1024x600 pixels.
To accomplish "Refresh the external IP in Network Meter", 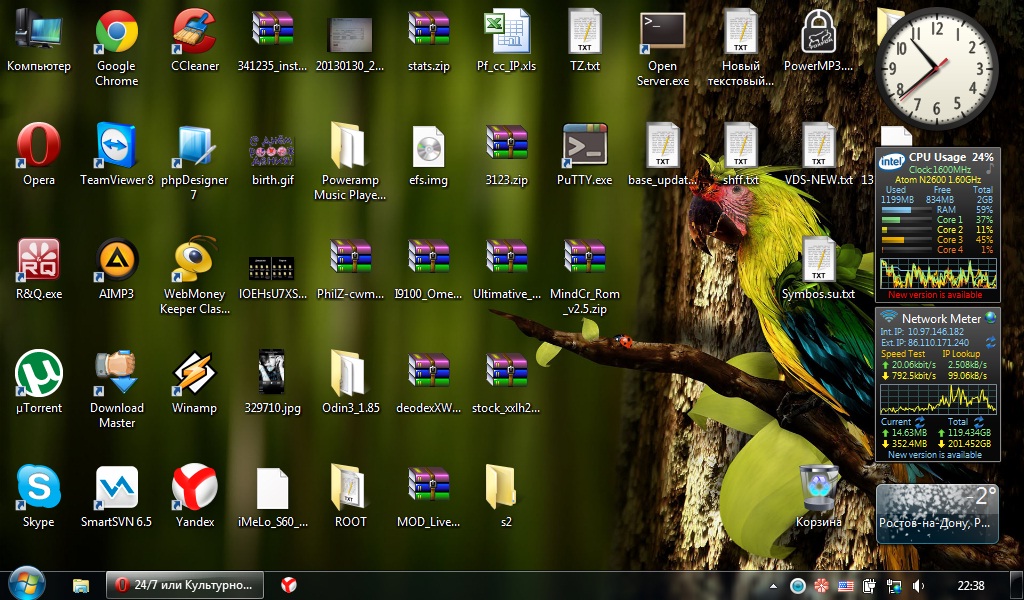I will [x=990, y=342].
